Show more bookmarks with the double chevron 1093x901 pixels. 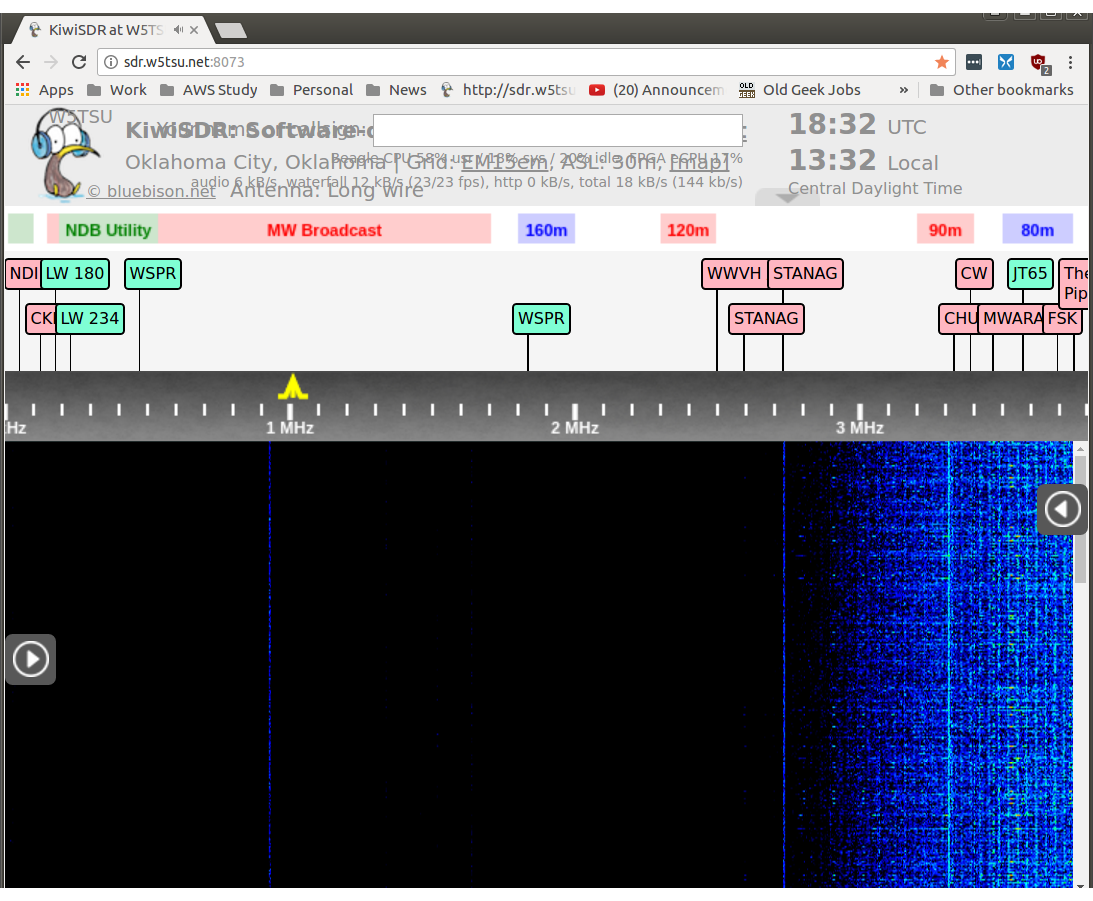(x=903, y=90)
